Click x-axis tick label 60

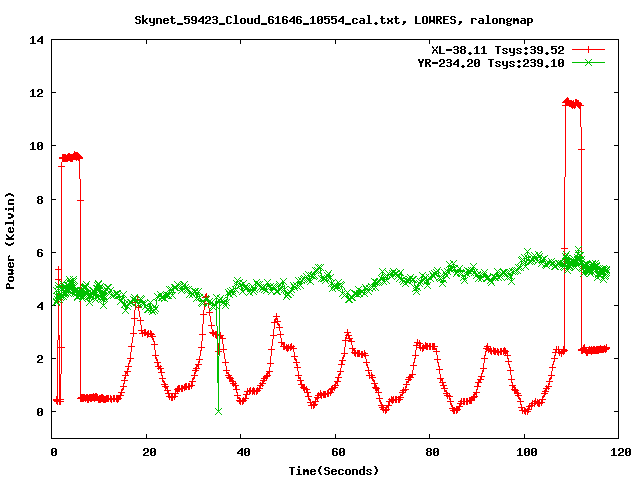pyautogui.click(x=338, y=452)
